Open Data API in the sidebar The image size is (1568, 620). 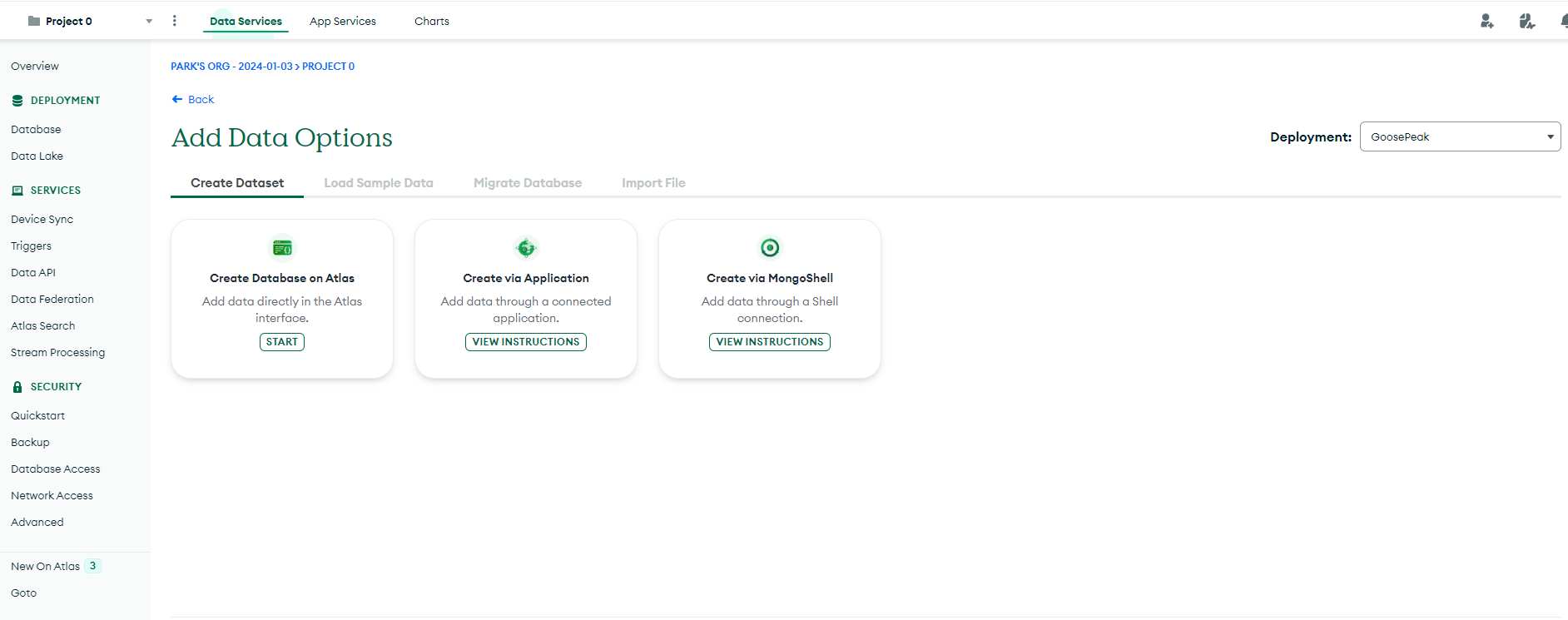coord(33,273)
